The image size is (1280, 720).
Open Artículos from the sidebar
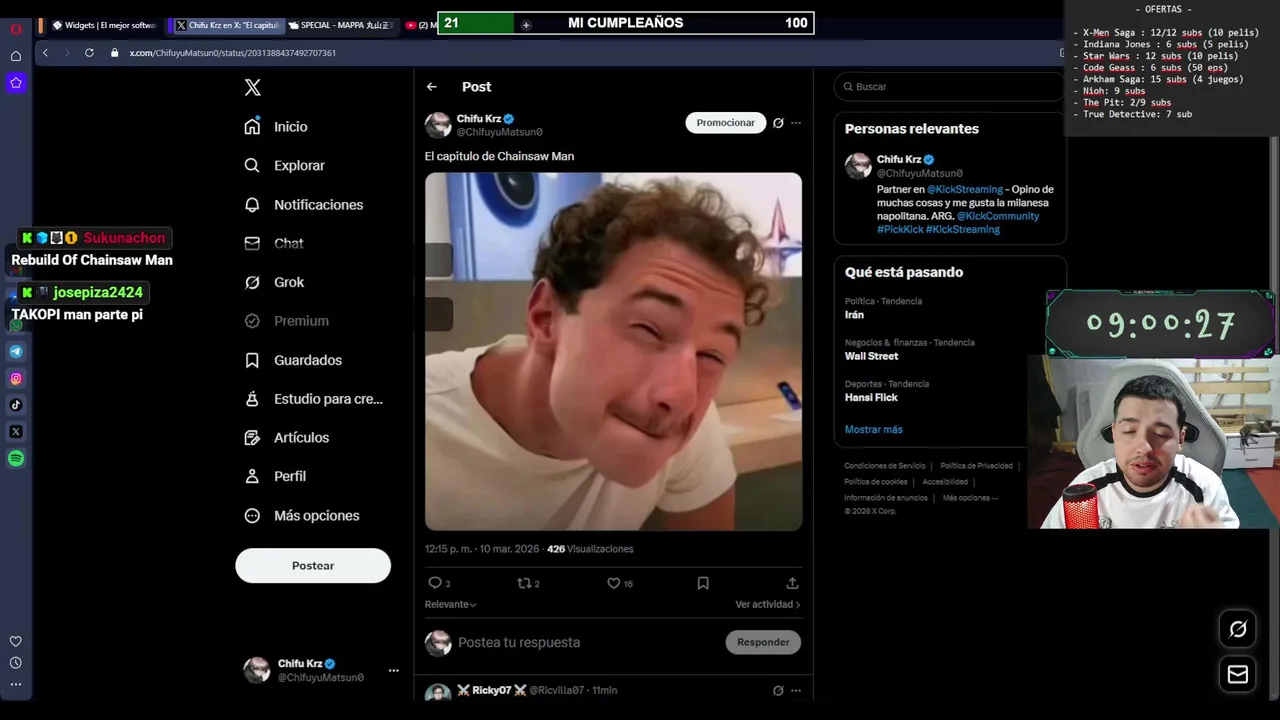(x=287, y=438)
